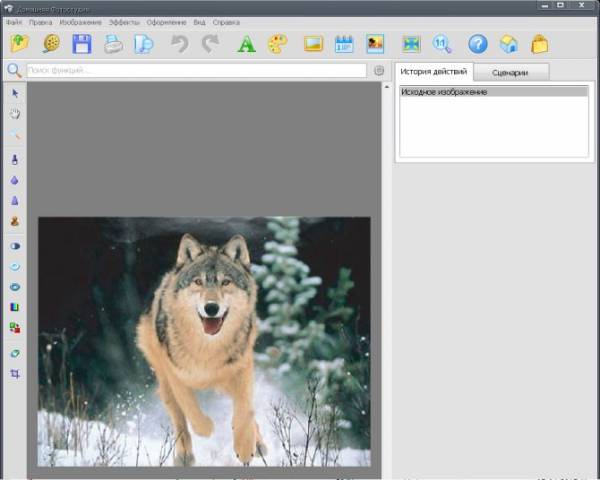Select the sharpen cone tool
The height and width of the screenshot is (480, 600).
tap(15, 201)
